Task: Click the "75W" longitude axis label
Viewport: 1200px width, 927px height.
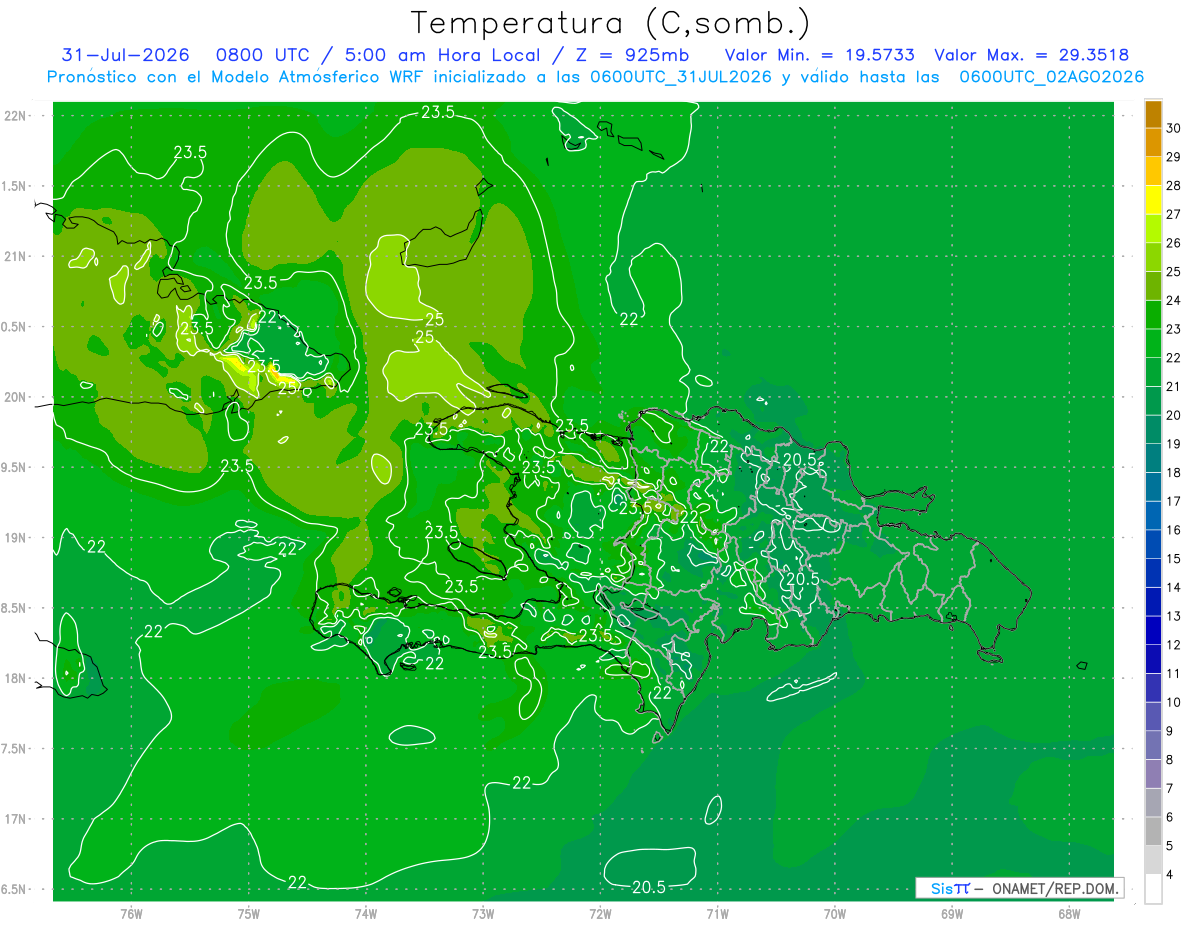Action: (x=249, y=913)
